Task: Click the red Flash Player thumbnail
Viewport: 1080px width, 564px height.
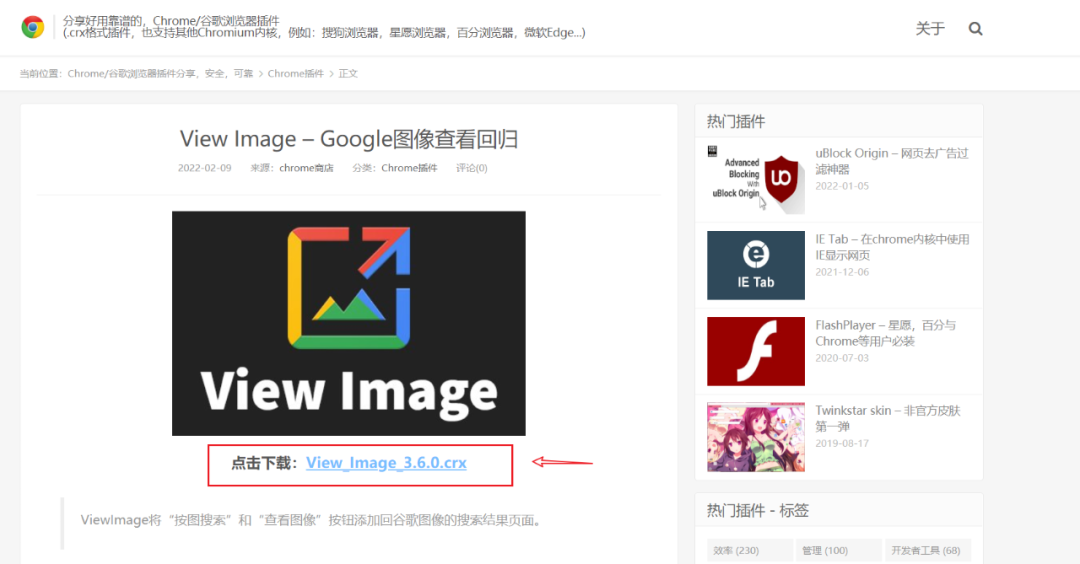Action: 755,351
